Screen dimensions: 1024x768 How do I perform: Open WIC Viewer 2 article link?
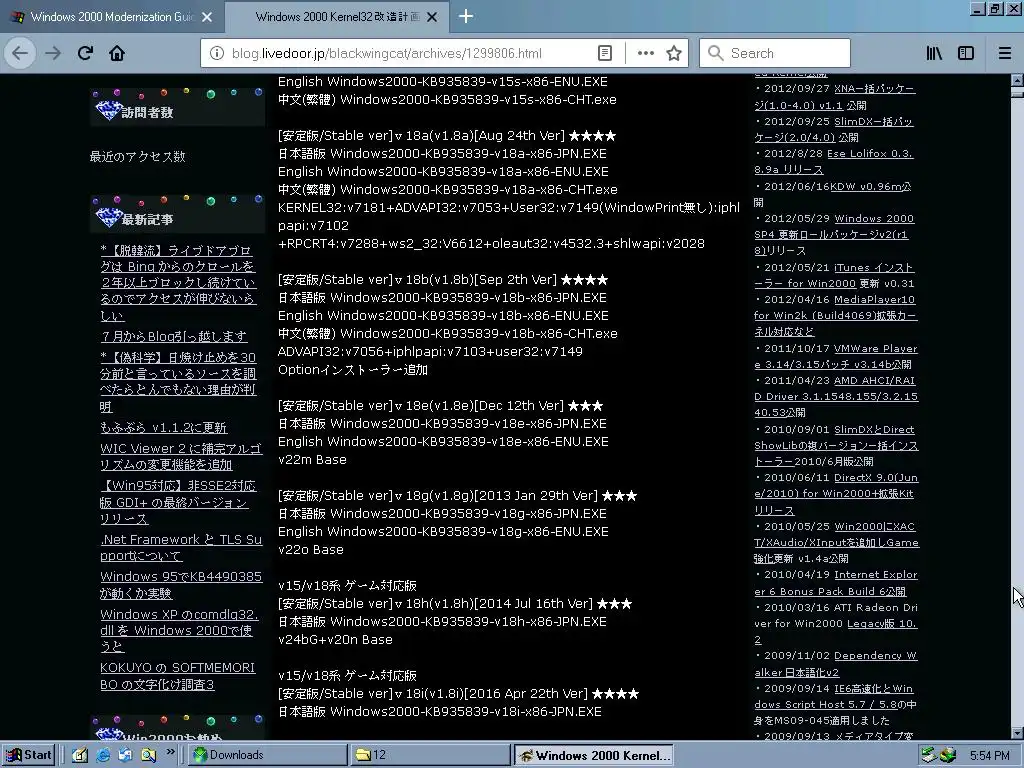(x=181, y=456)
